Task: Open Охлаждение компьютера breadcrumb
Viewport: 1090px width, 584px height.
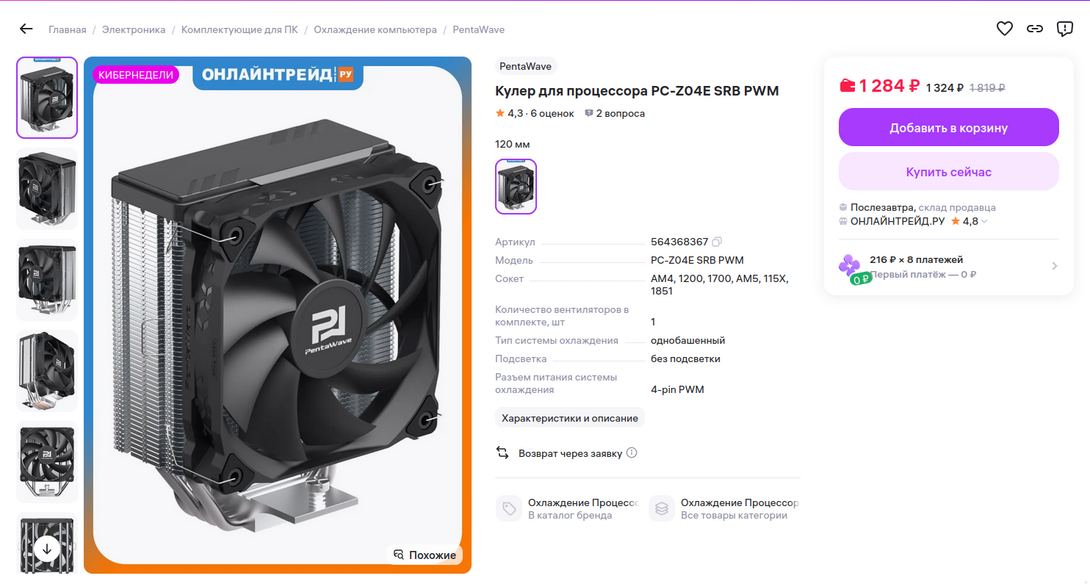Action: [375, 29]
